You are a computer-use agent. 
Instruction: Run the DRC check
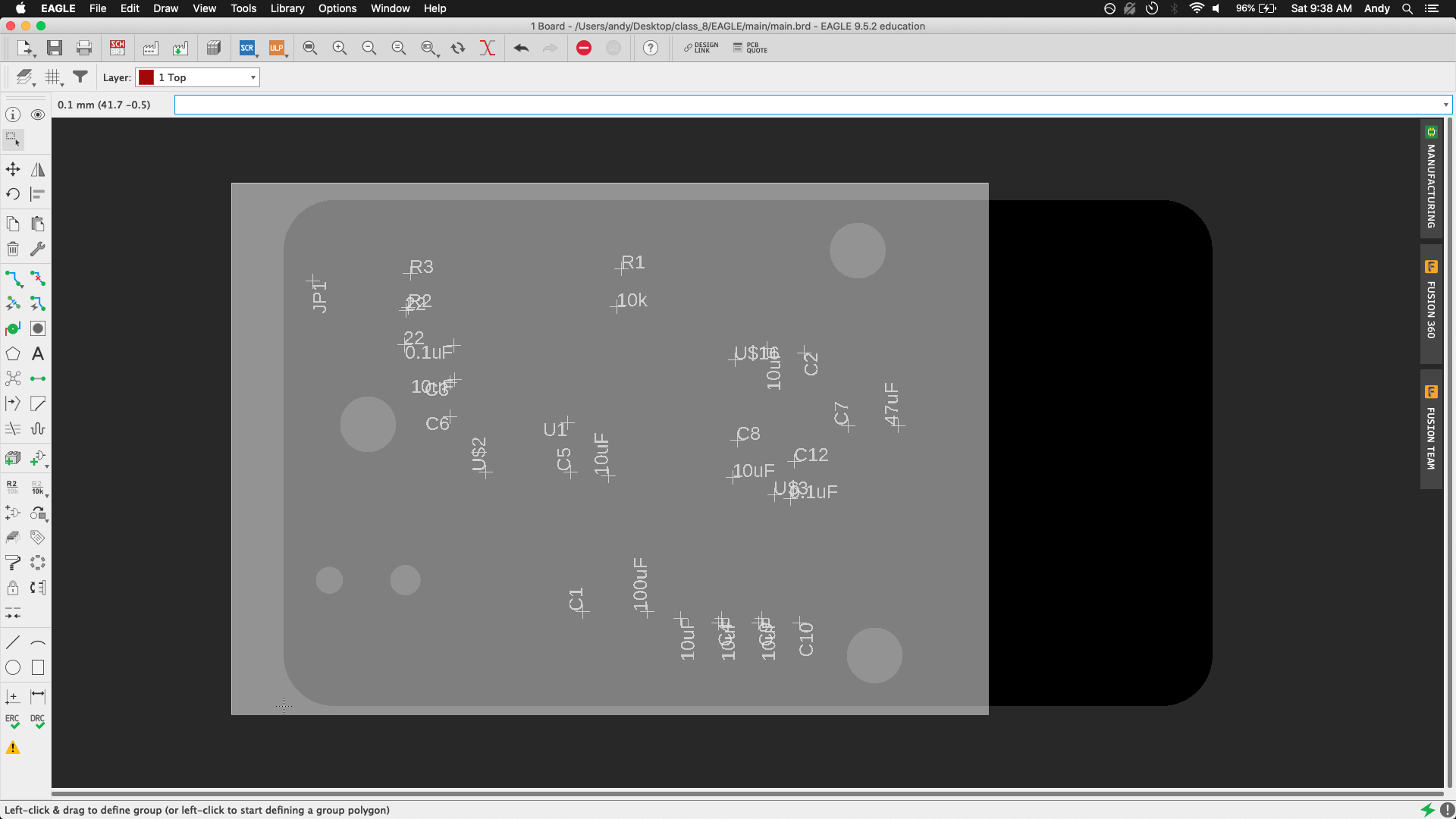tap(38, 721)
